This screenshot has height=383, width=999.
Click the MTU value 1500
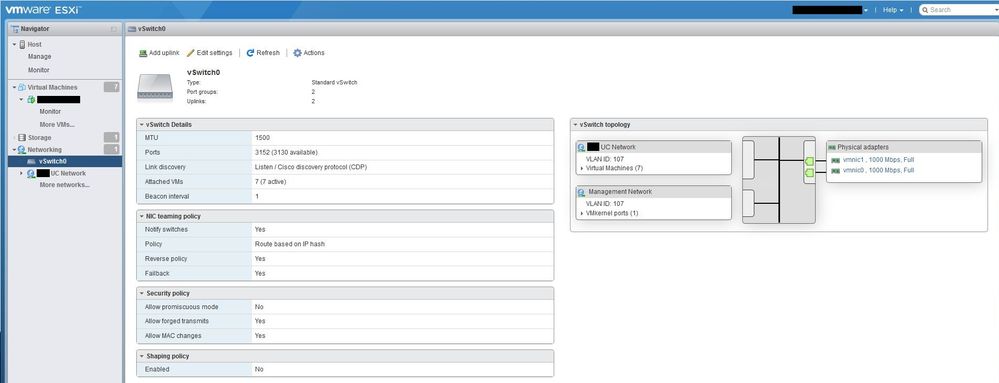262,138
